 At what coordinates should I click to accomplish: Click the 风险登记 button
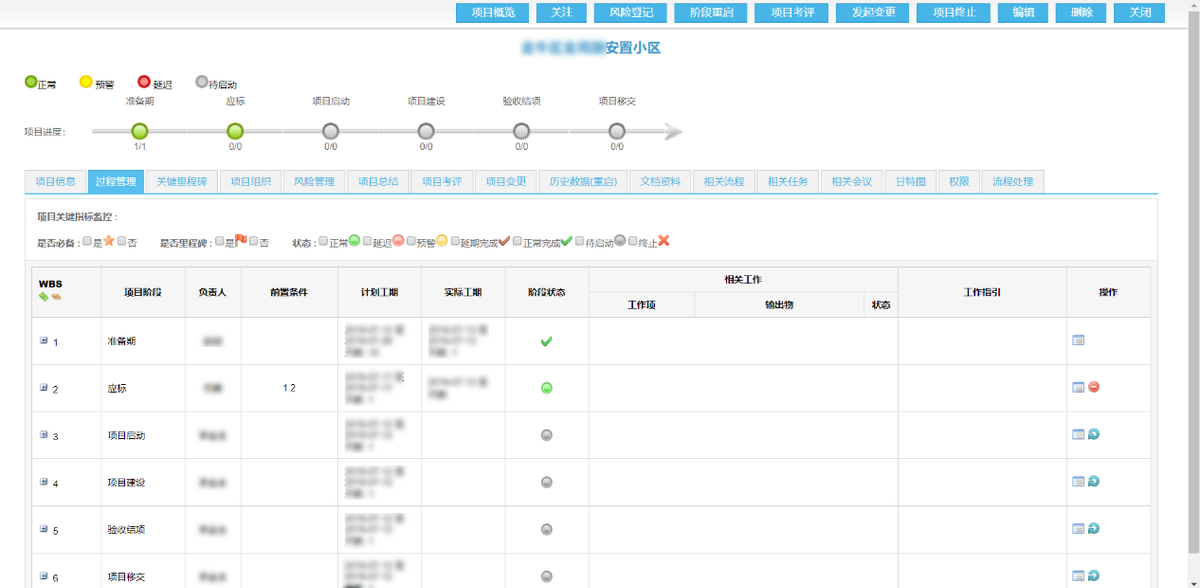[630, 13]
